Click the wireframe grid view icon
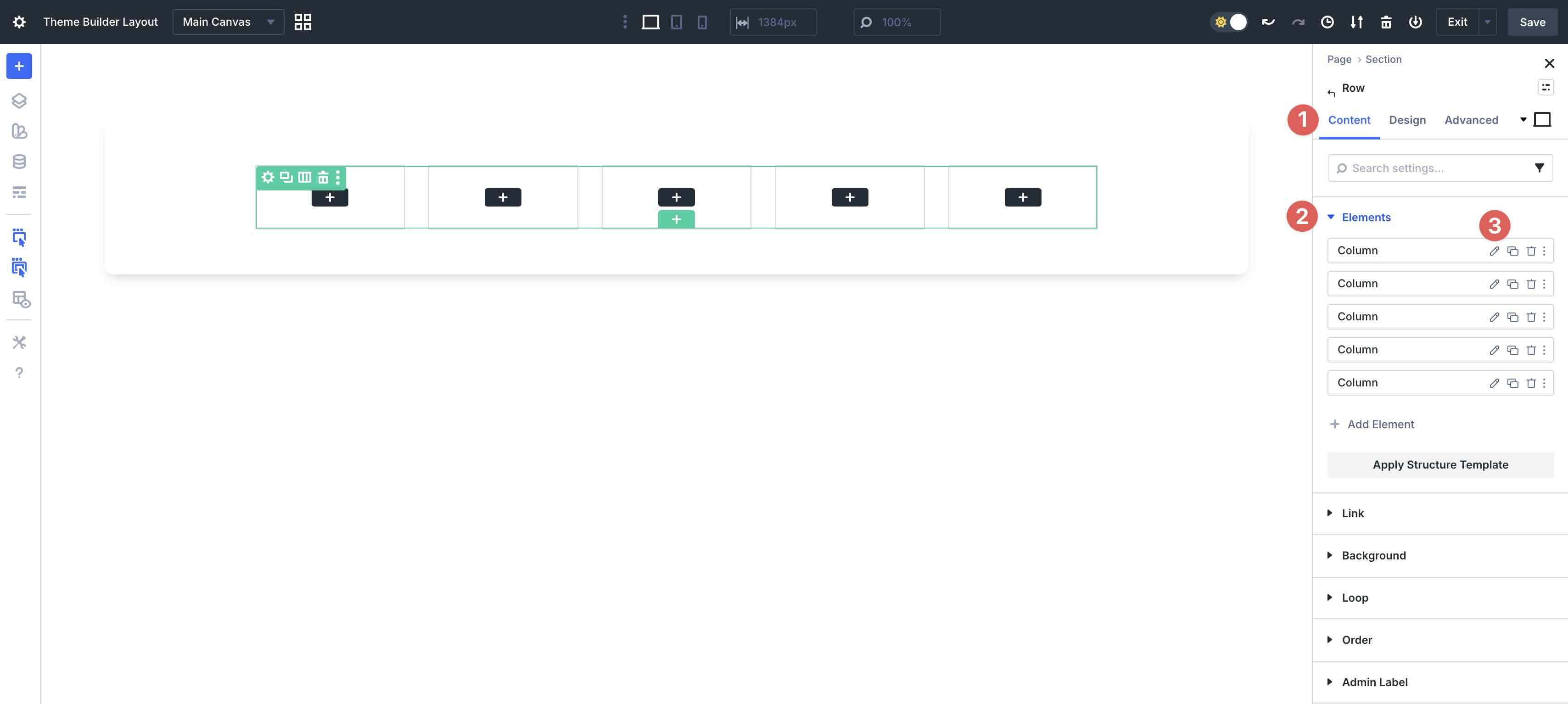 click(x=302, y=22)
